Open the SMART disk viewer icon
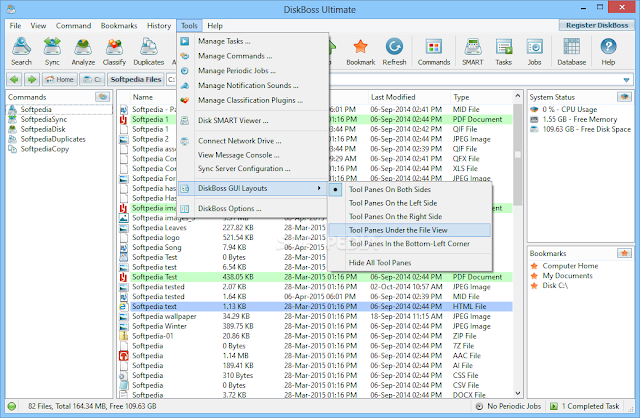This screenshot has width=640, height=418. click(x=473, y=51)
